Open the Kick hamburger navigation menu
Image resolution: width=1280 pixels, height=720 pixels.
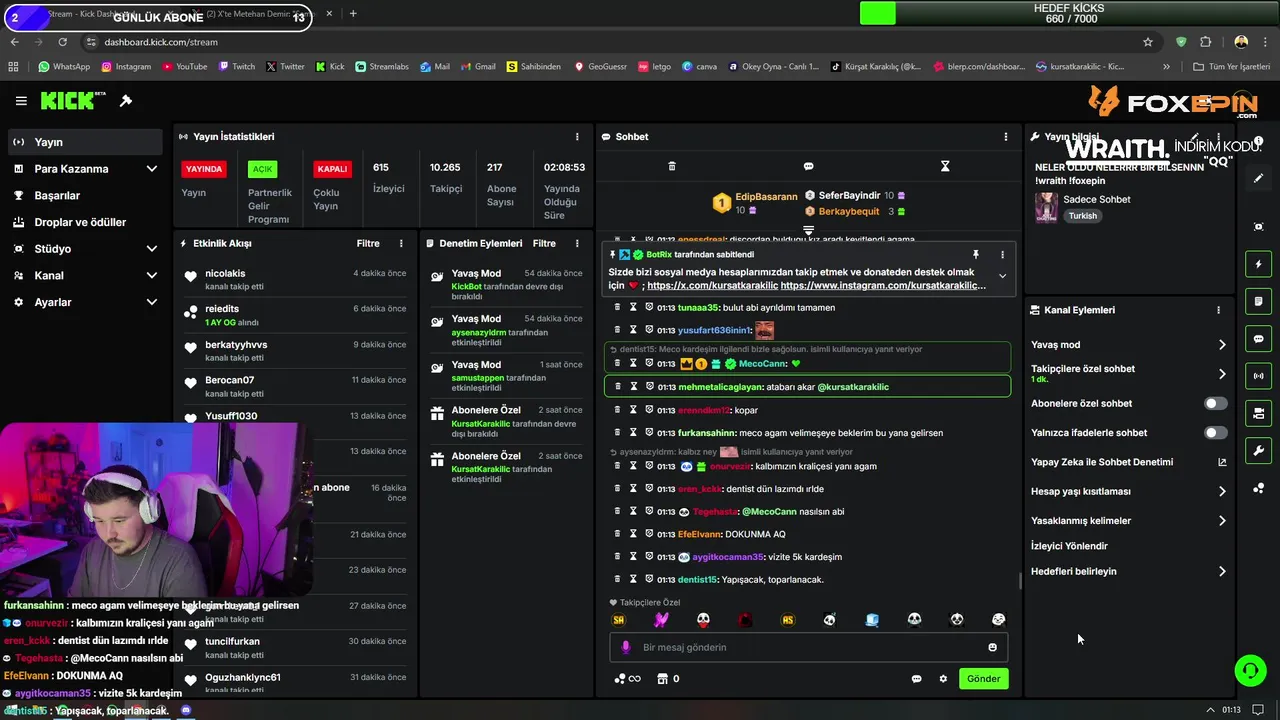tap(21, 101)
